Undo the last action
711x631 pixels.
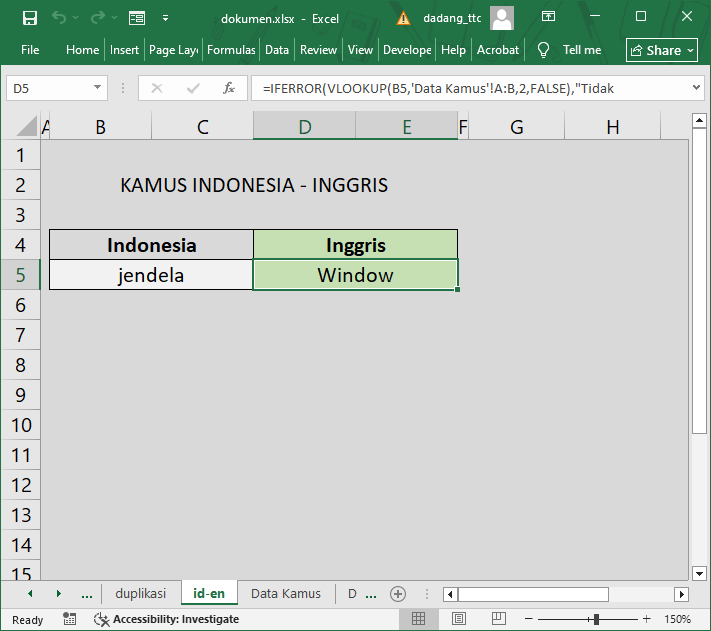(59, 18)
